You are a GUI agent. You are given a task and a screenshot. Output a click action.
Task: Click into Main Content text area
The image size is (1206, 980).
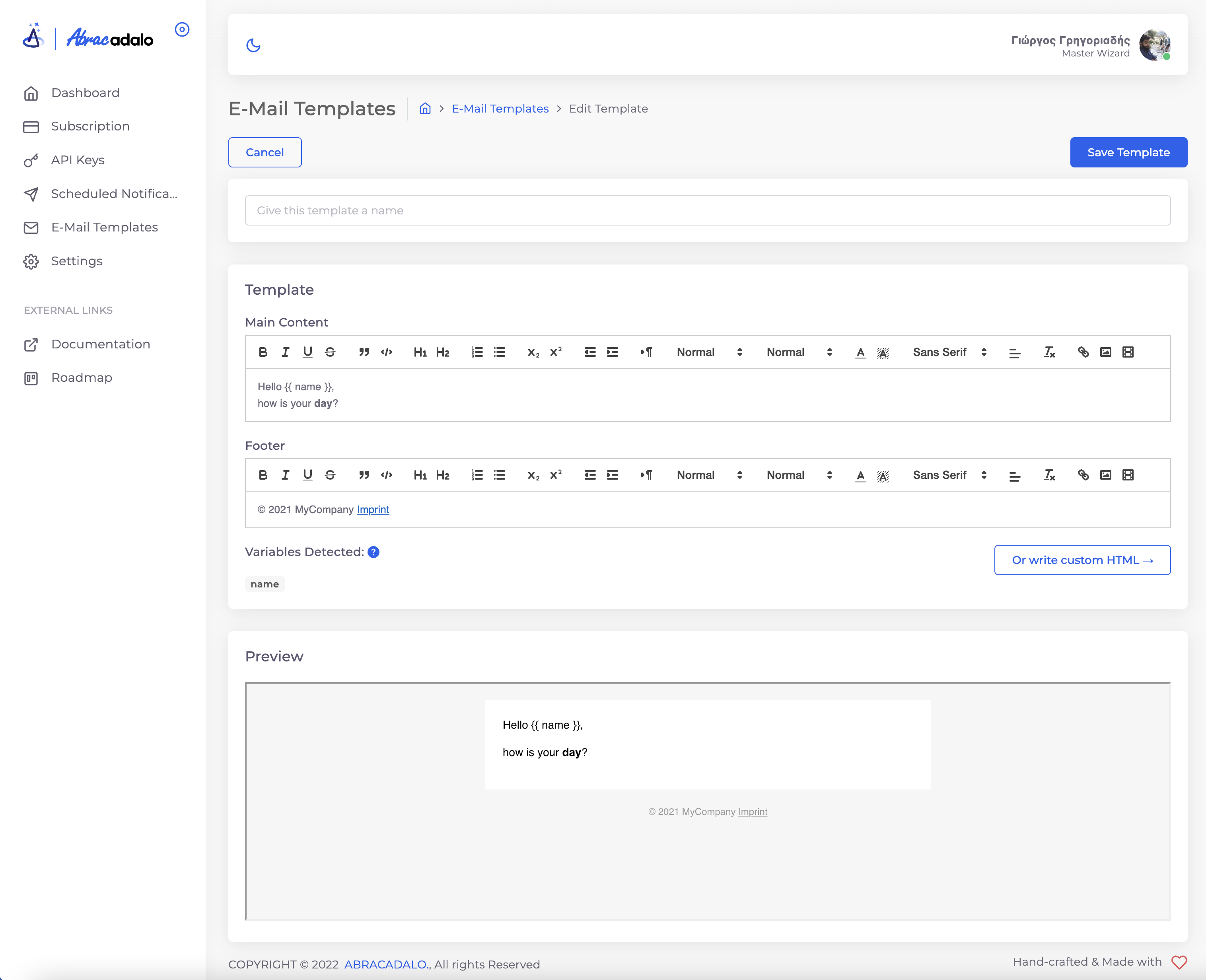click(x=708, y=395)
